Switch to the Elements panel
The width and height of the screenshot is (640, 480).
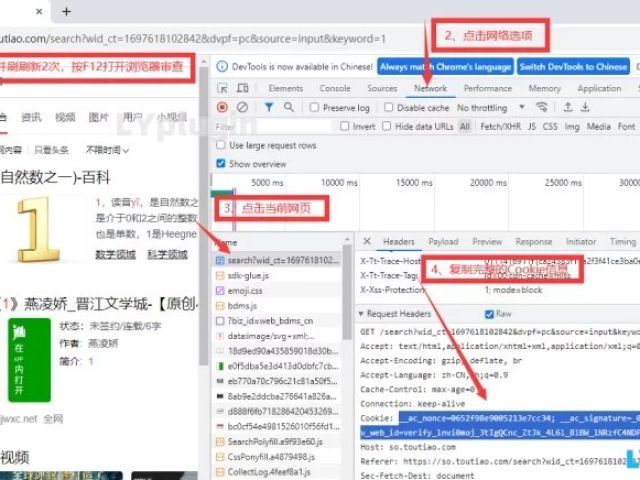tap(286, 88)
